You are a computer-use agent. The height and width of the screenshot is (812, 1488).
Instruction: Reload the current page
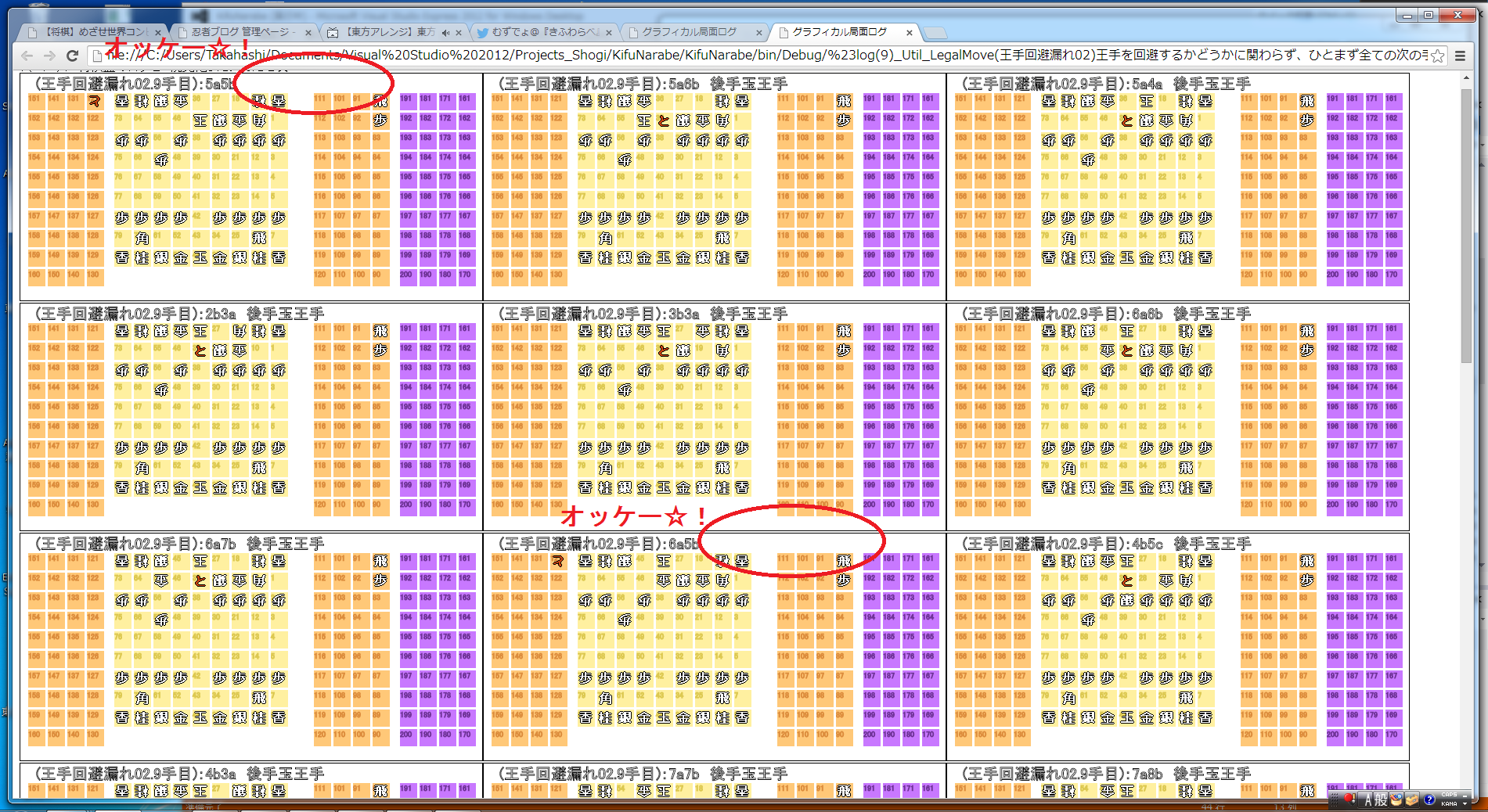click(x=73, y=56)
